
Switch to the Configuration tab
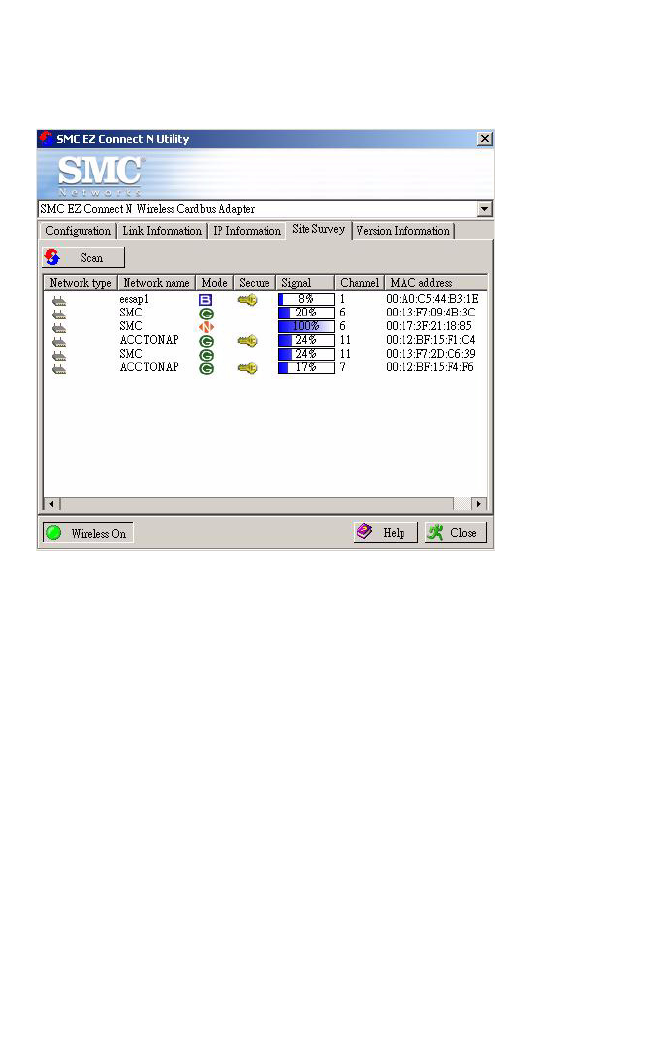pyautogui.click(x=78, y=231)
